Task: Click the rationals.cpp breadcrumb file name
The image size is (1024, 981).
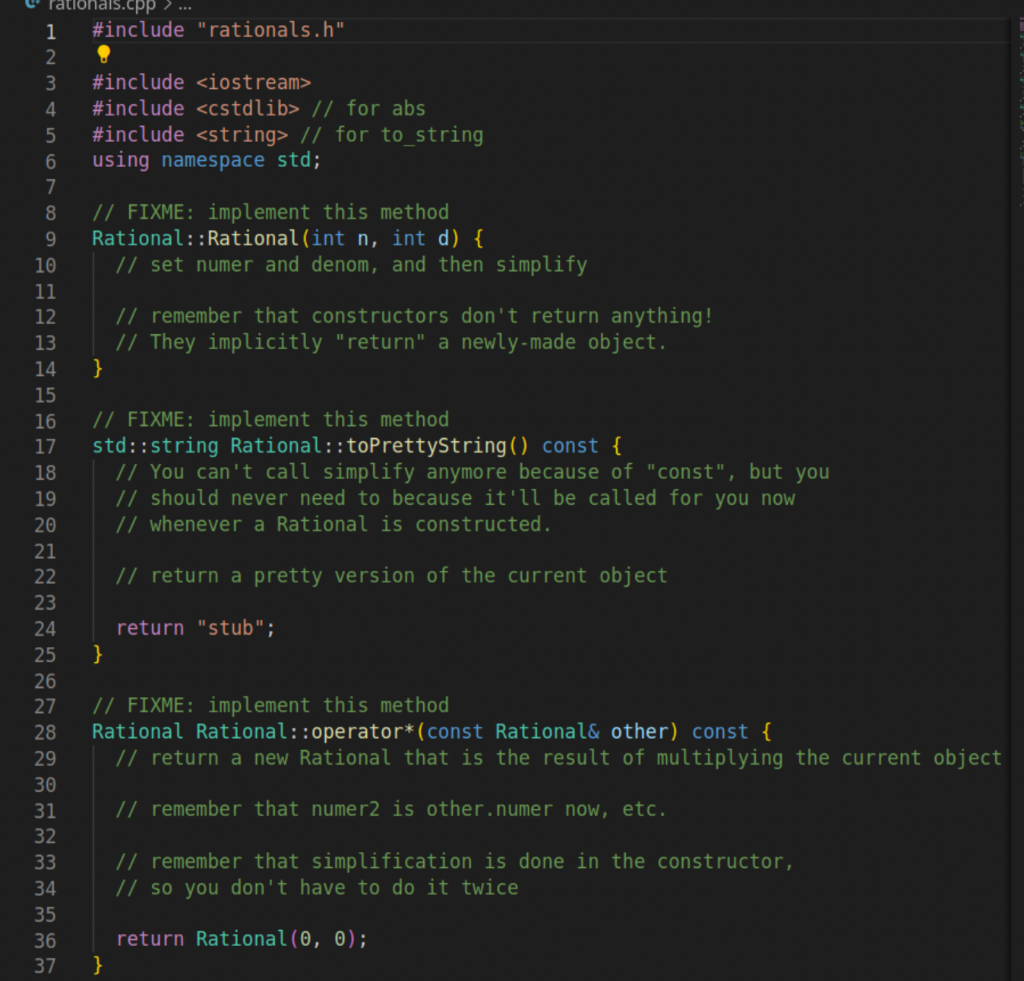Action: click(x=102, y=6)
